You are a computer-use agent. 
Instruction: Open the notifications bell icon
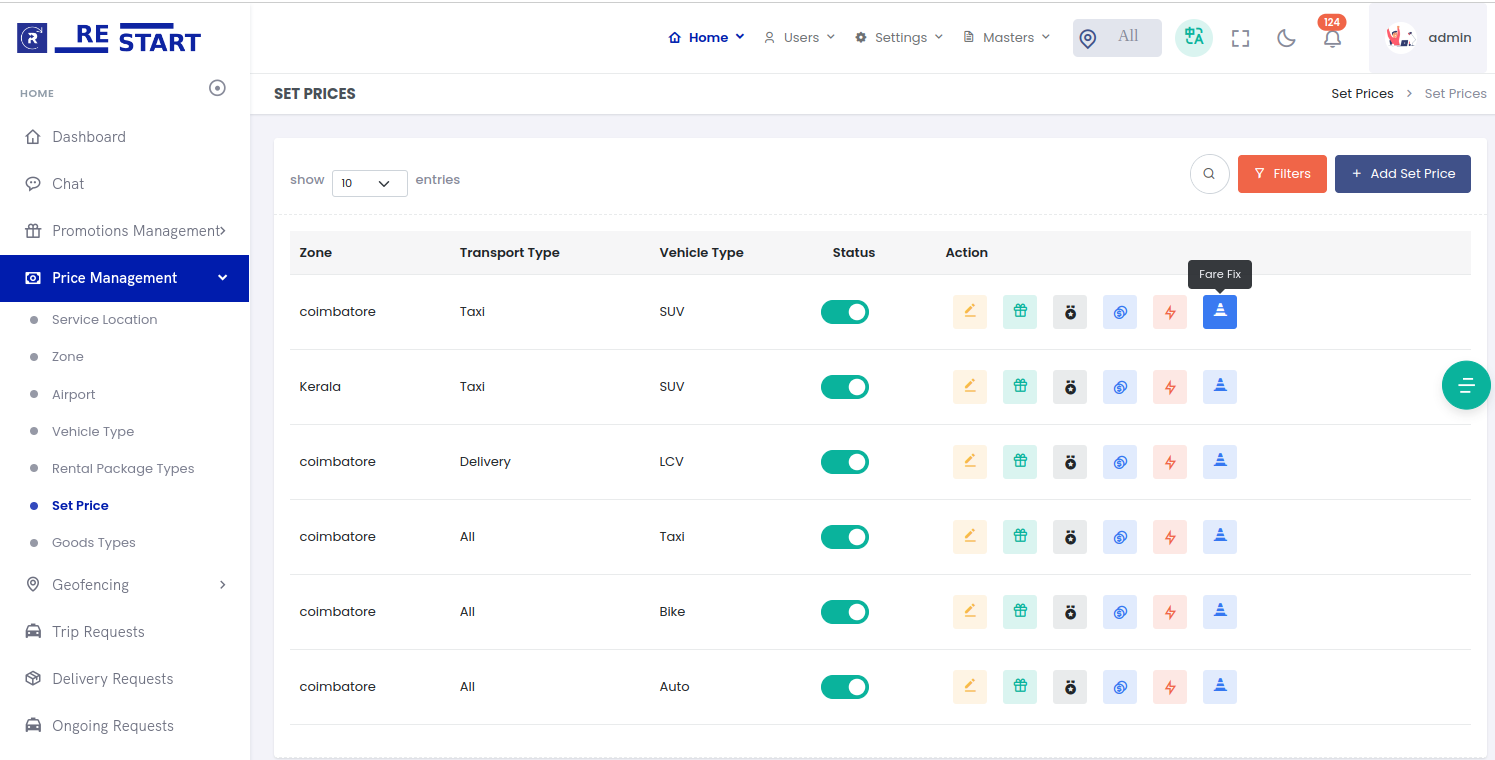[1331, 39]
